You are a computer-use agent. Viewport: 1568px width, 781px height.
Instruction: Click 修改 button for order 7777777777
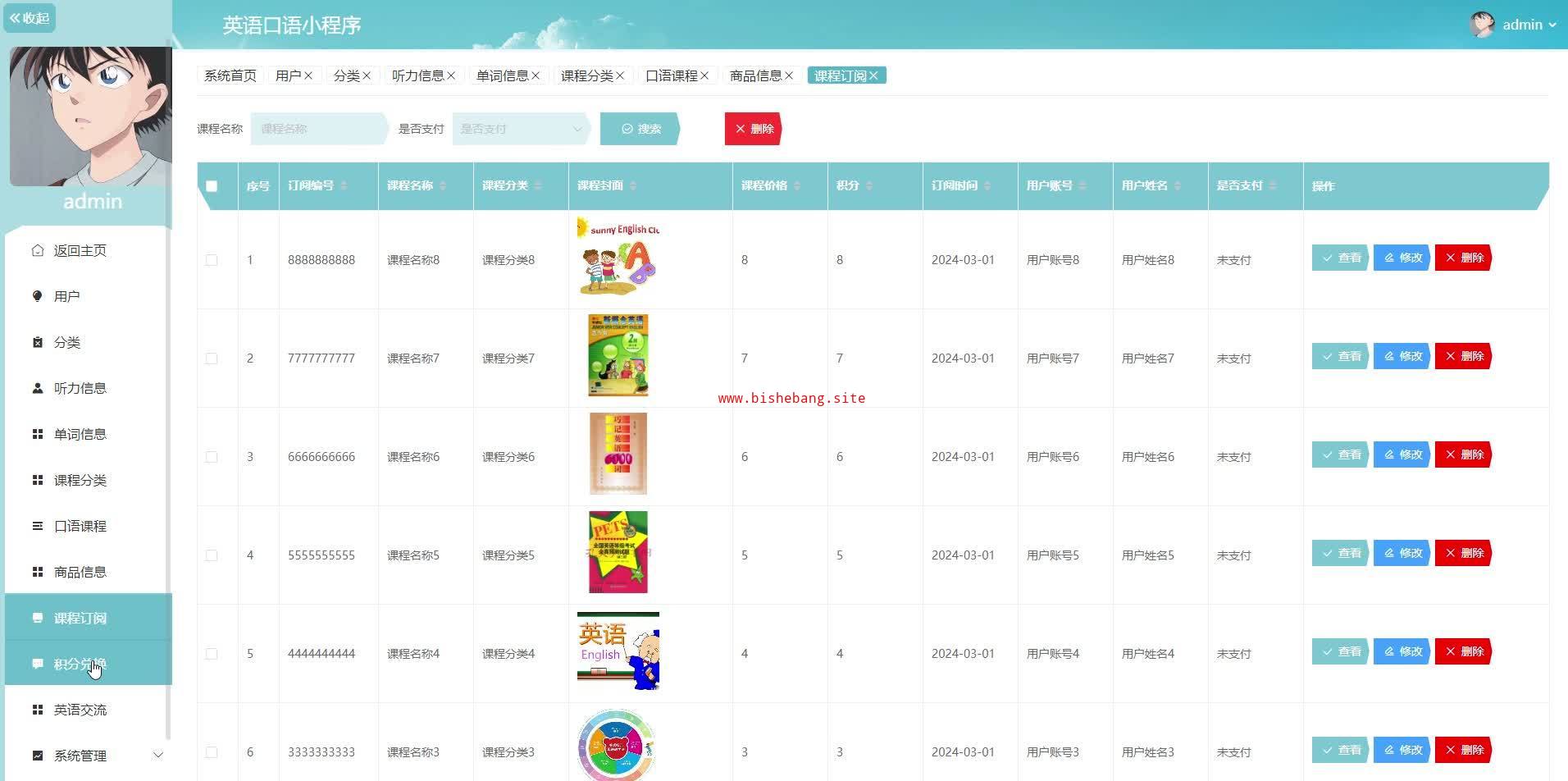[1402, 356]
